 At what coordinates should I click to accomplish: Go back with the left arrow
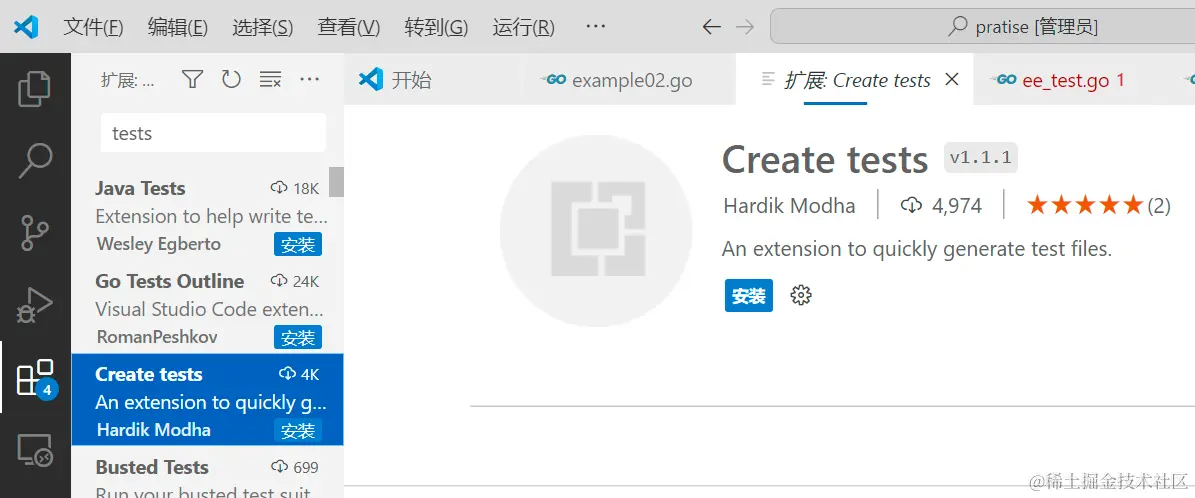click(711, 27)
